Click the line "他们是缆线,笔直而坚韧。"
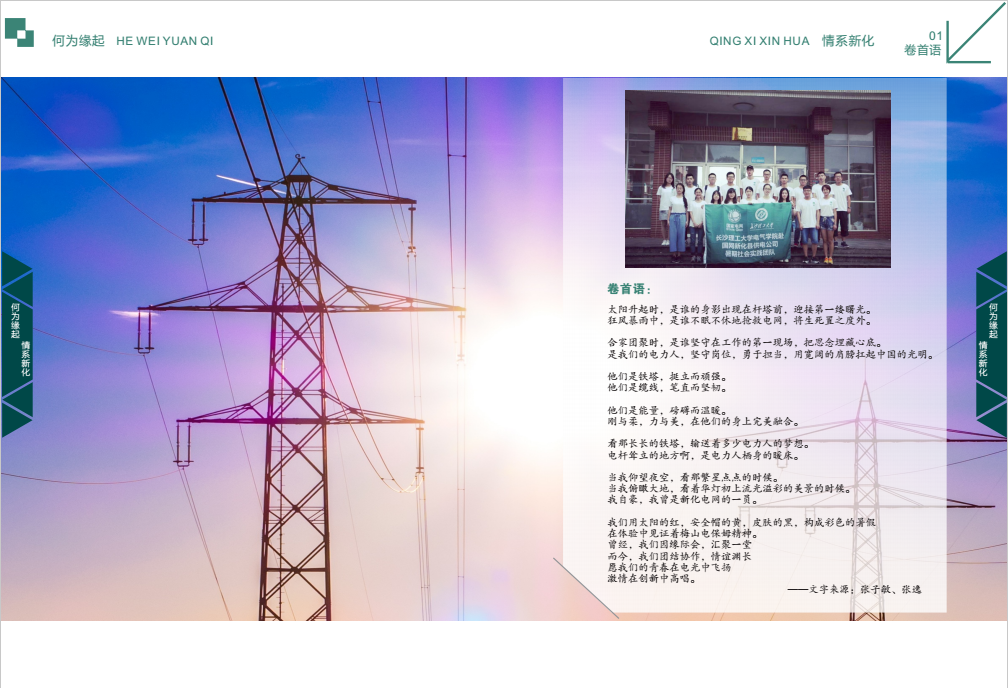 pos(668,388)
